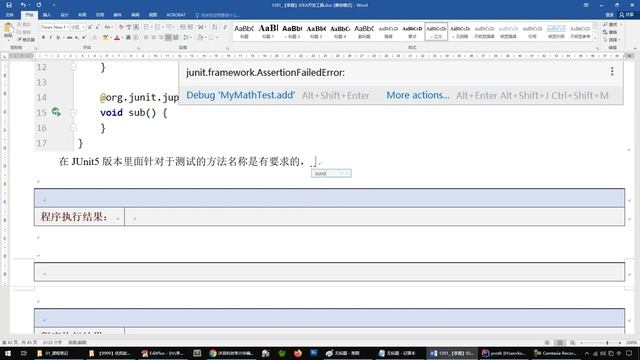Click the Save icon in quick access toolbar

[9, 5]
